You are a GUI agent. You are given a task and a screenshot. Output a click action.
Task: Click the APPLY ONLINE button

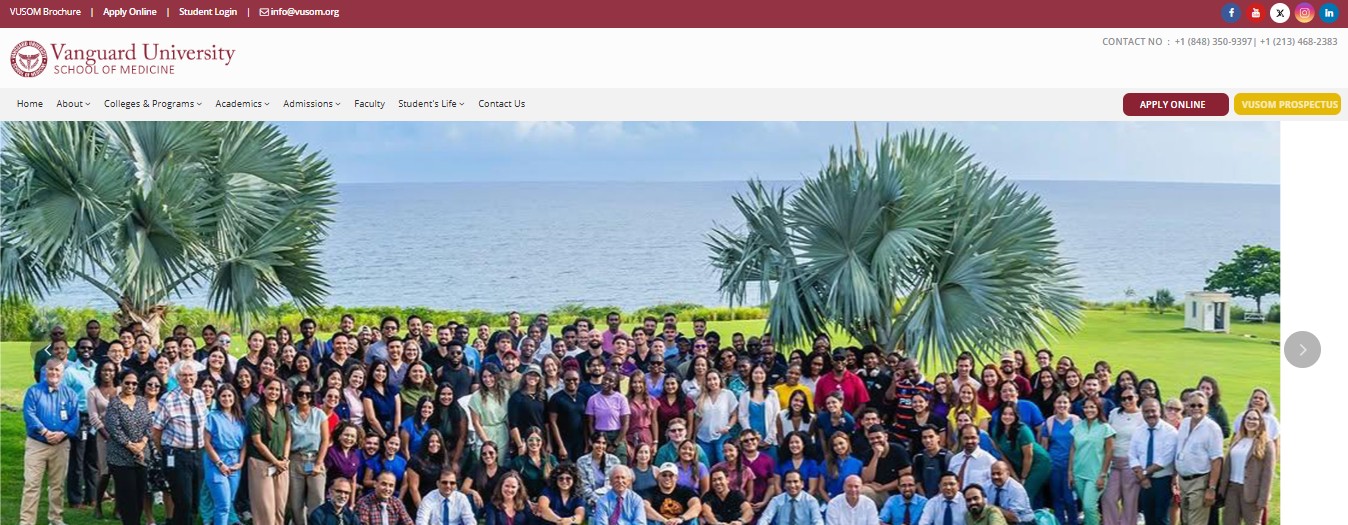1175,104
